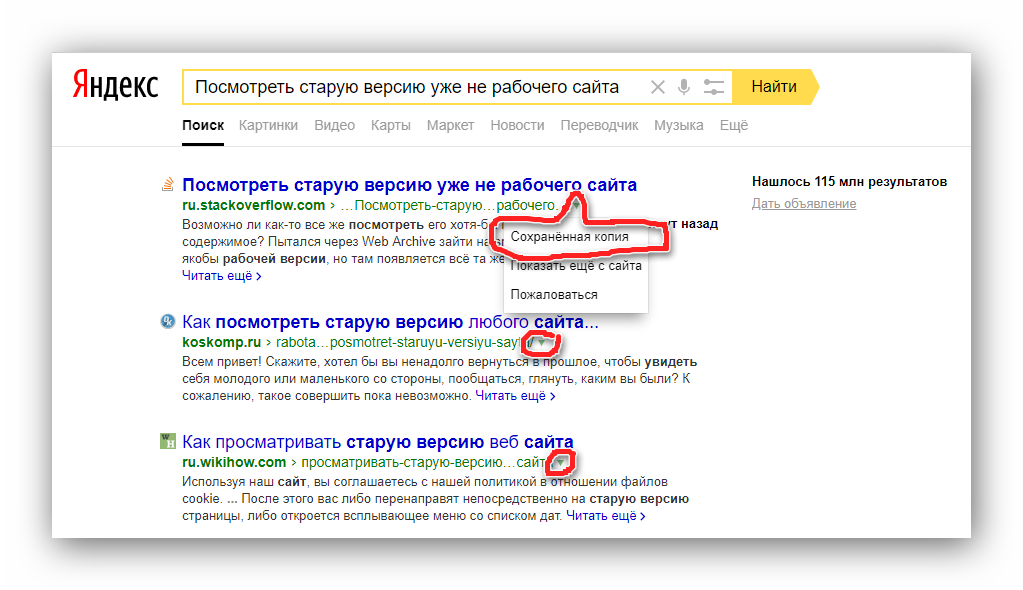Click the wikiHow favicon
This screenshot has width=1023, height=590.
(x=168, y=441)
